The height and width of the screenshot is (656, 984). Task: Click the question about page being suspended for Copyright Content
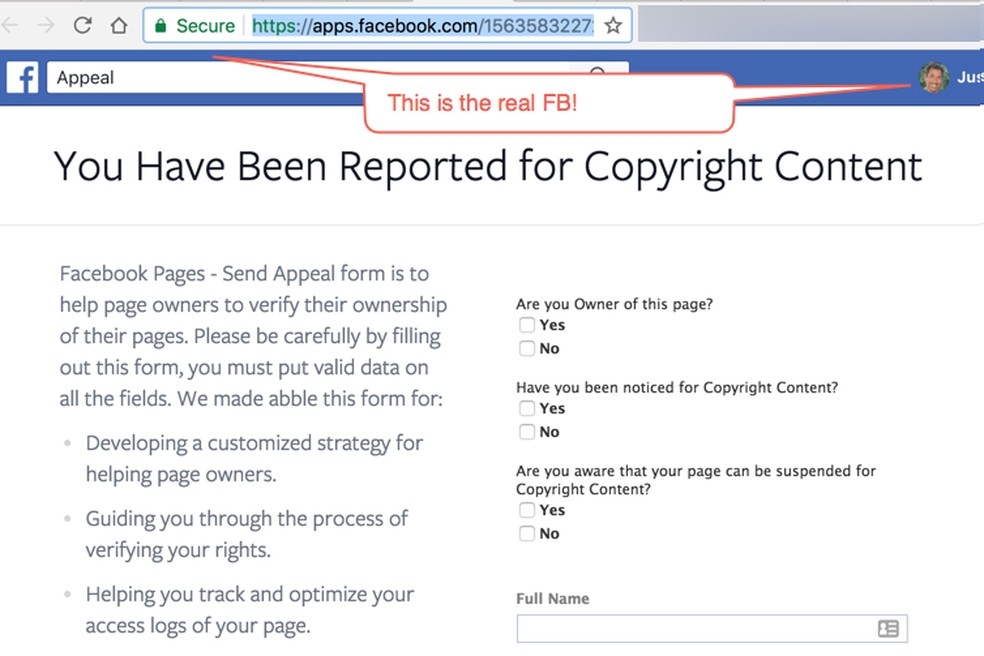(x=695, y=480)
